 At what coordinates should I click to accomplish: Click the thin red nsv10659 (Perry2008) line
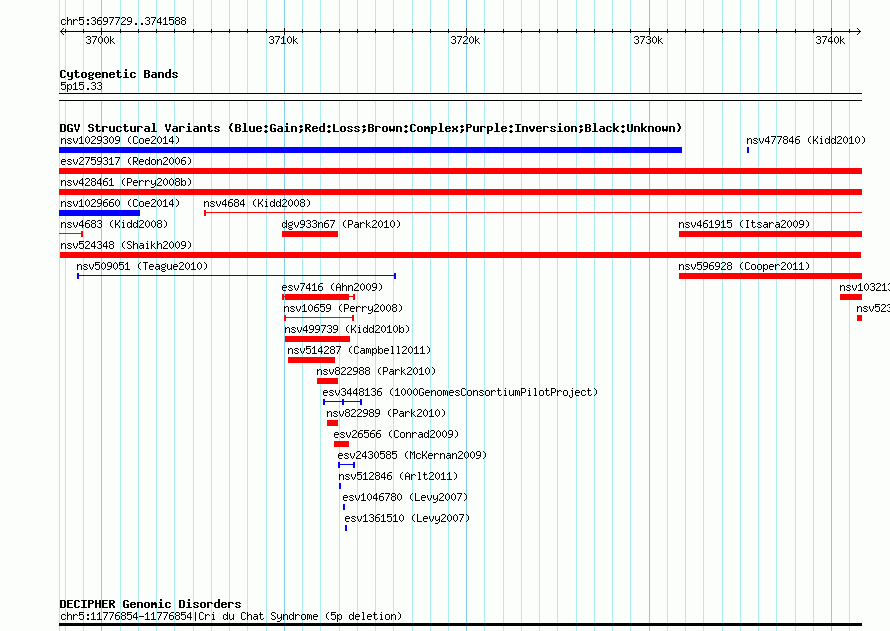(x=319, y=318)
